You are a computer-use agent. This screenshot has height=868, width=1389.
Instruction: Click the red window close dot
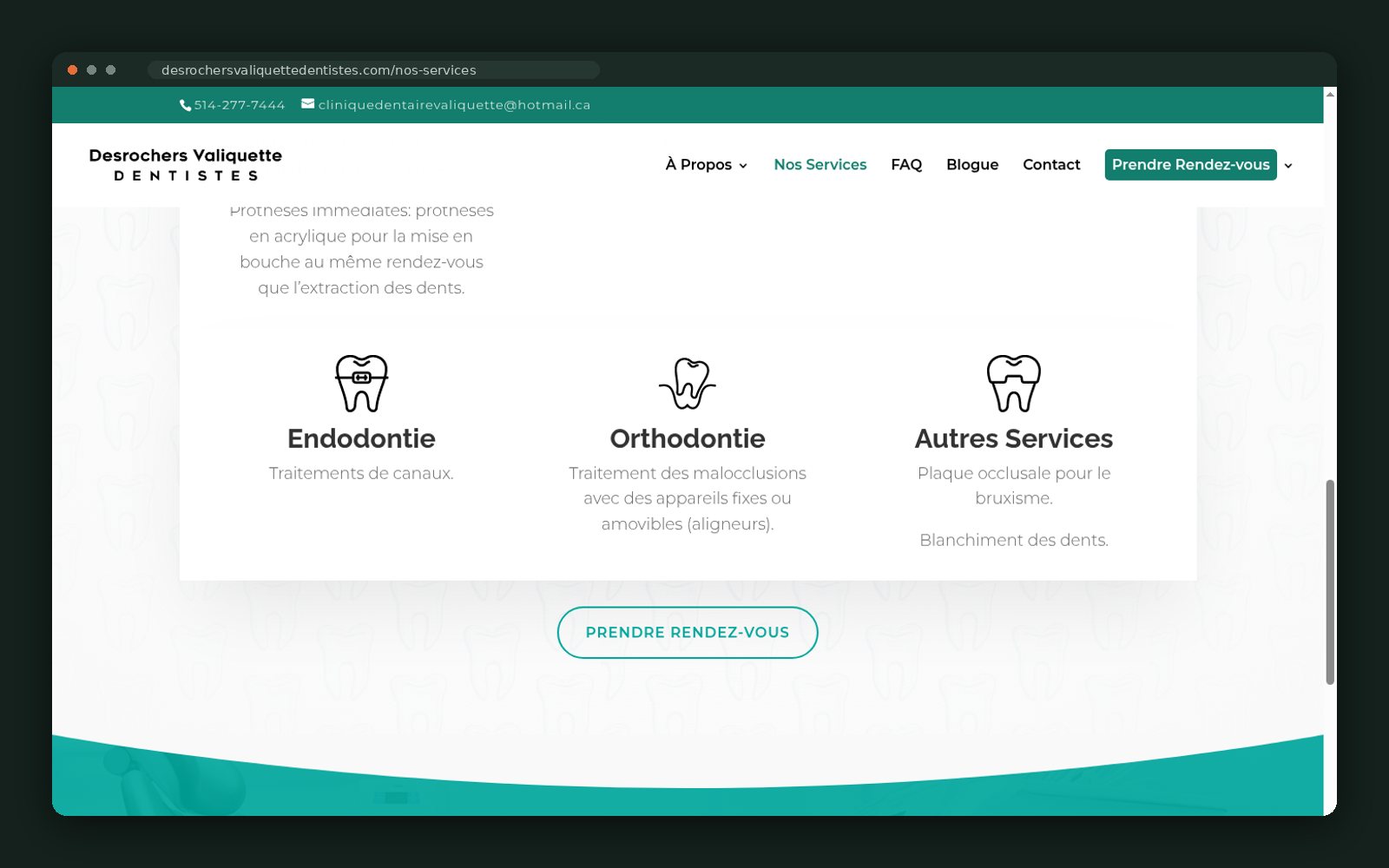click(73, 70)
